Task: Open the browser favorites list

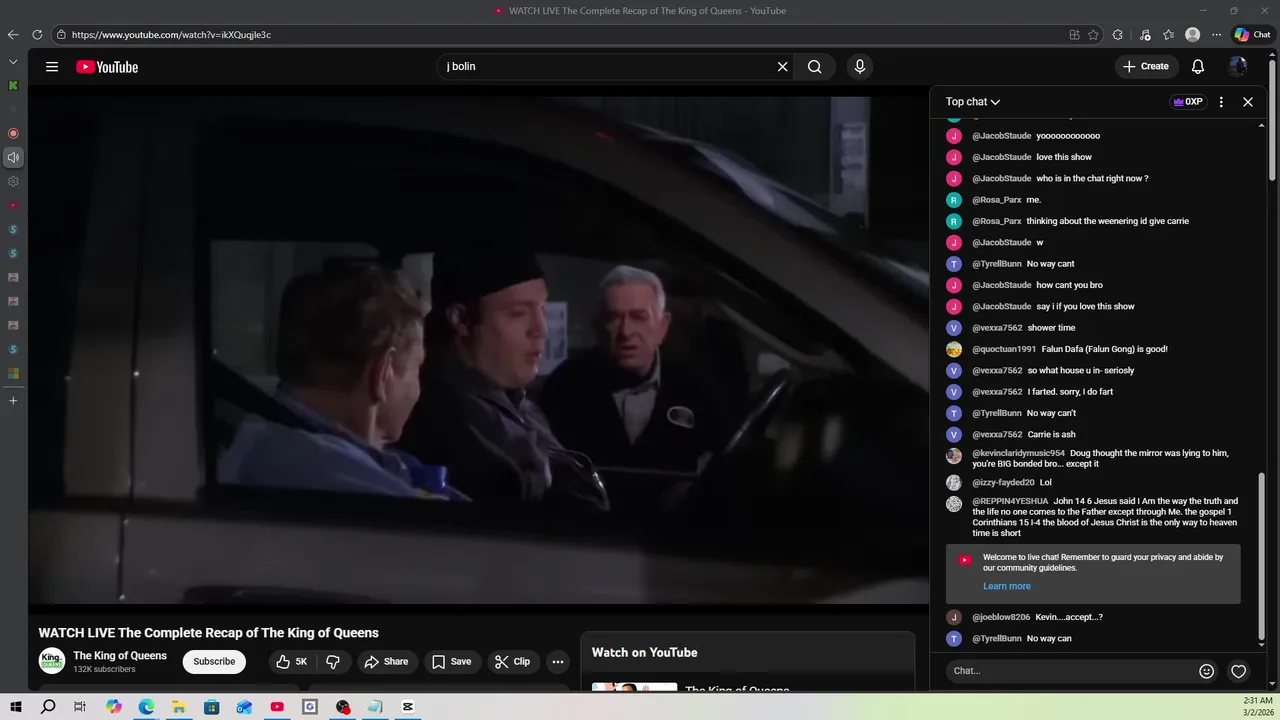Action: (x=1168, y=35)
